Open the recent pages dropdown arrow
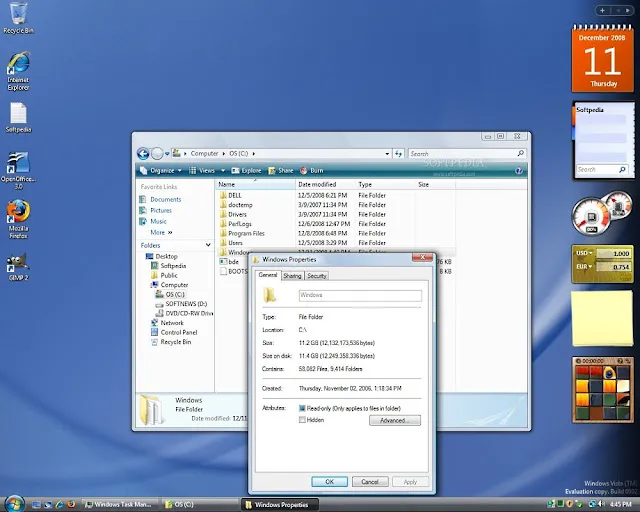Image resolution: width=640 pixels, height=512 pixels. click(167, 154)
